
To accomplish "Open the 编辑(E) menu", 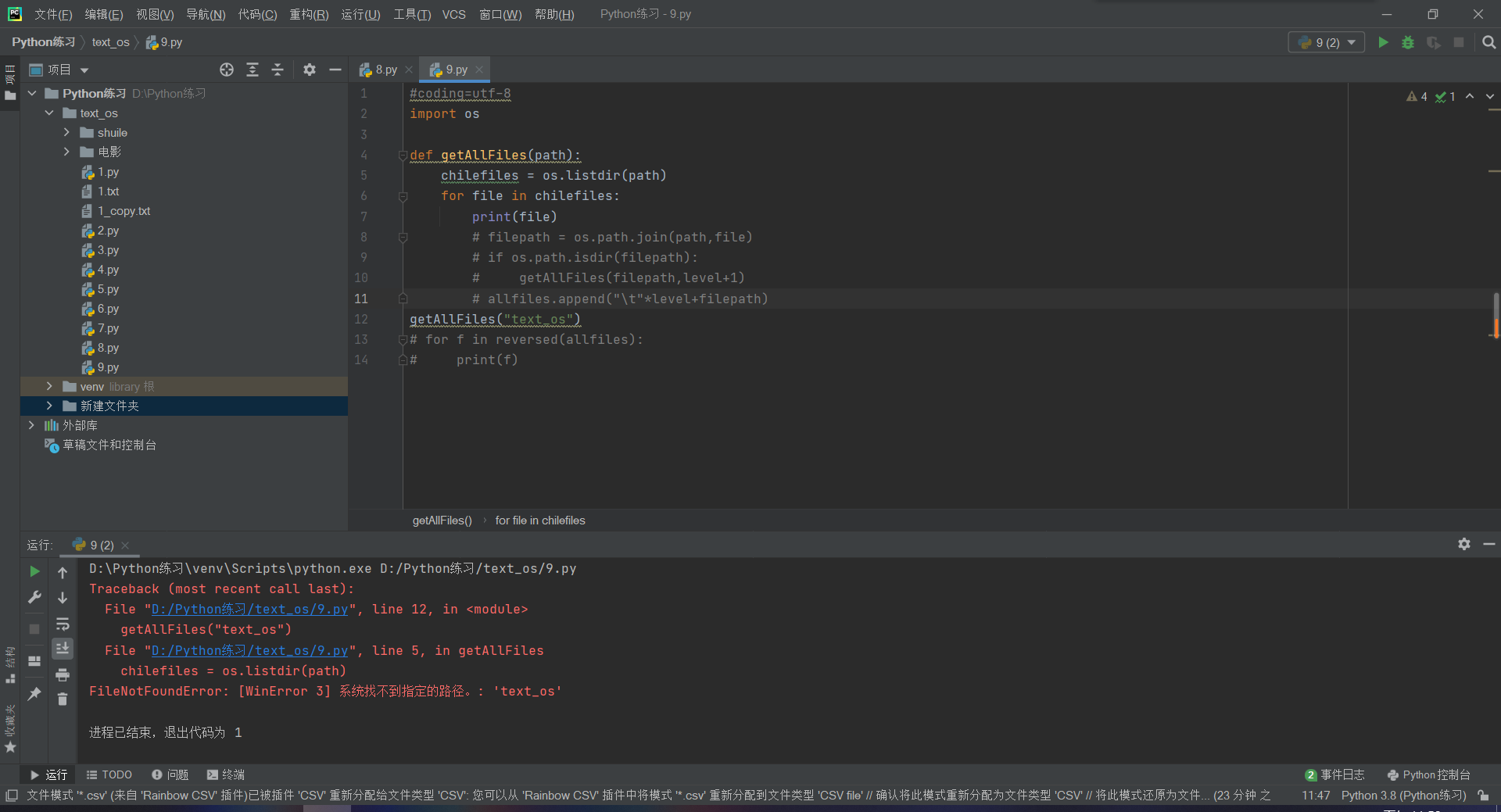I will (x=104, y=14).
